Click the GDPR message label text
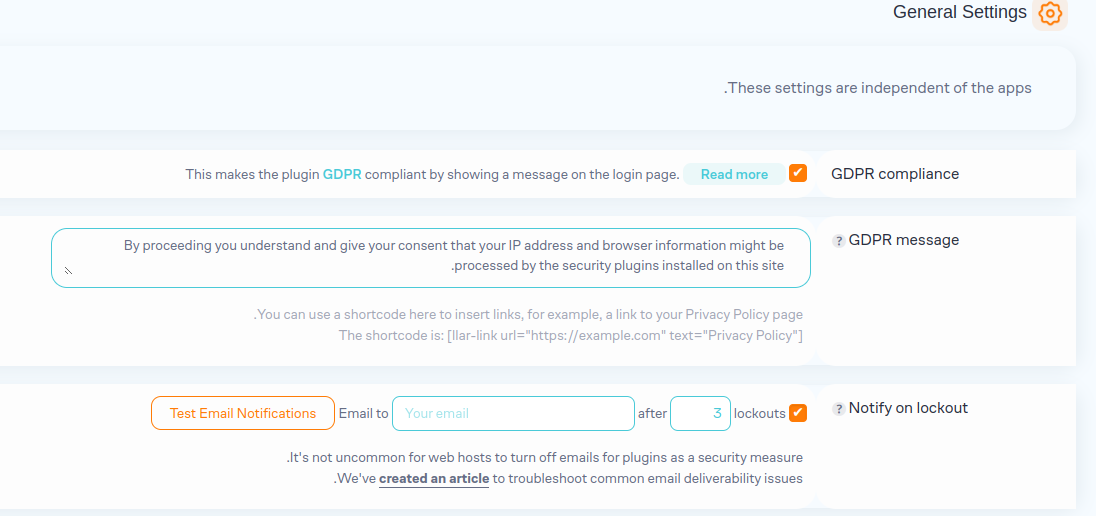Screen dimensions: 1096x516 [903, 240]
